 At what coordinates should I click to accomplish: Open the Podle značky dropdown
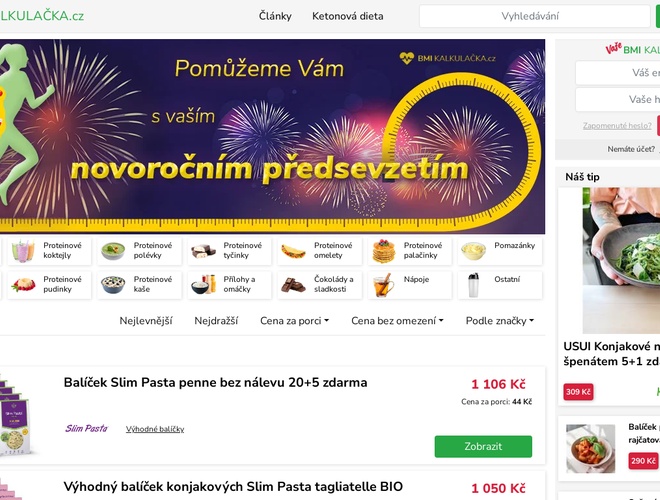click(500, 321)
